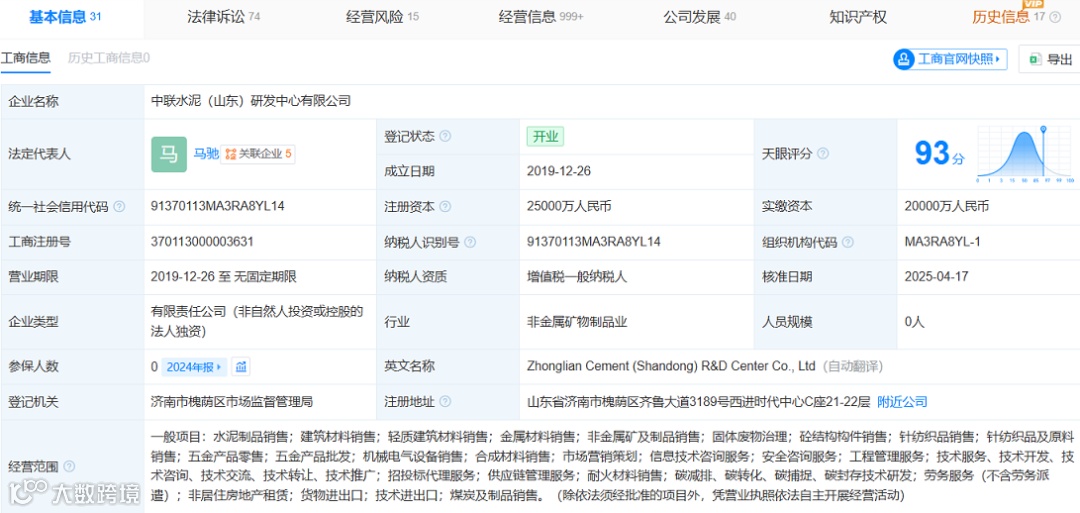Select paid-in capital 20000万人民币
1080x513 pixels.
[948, 206]
